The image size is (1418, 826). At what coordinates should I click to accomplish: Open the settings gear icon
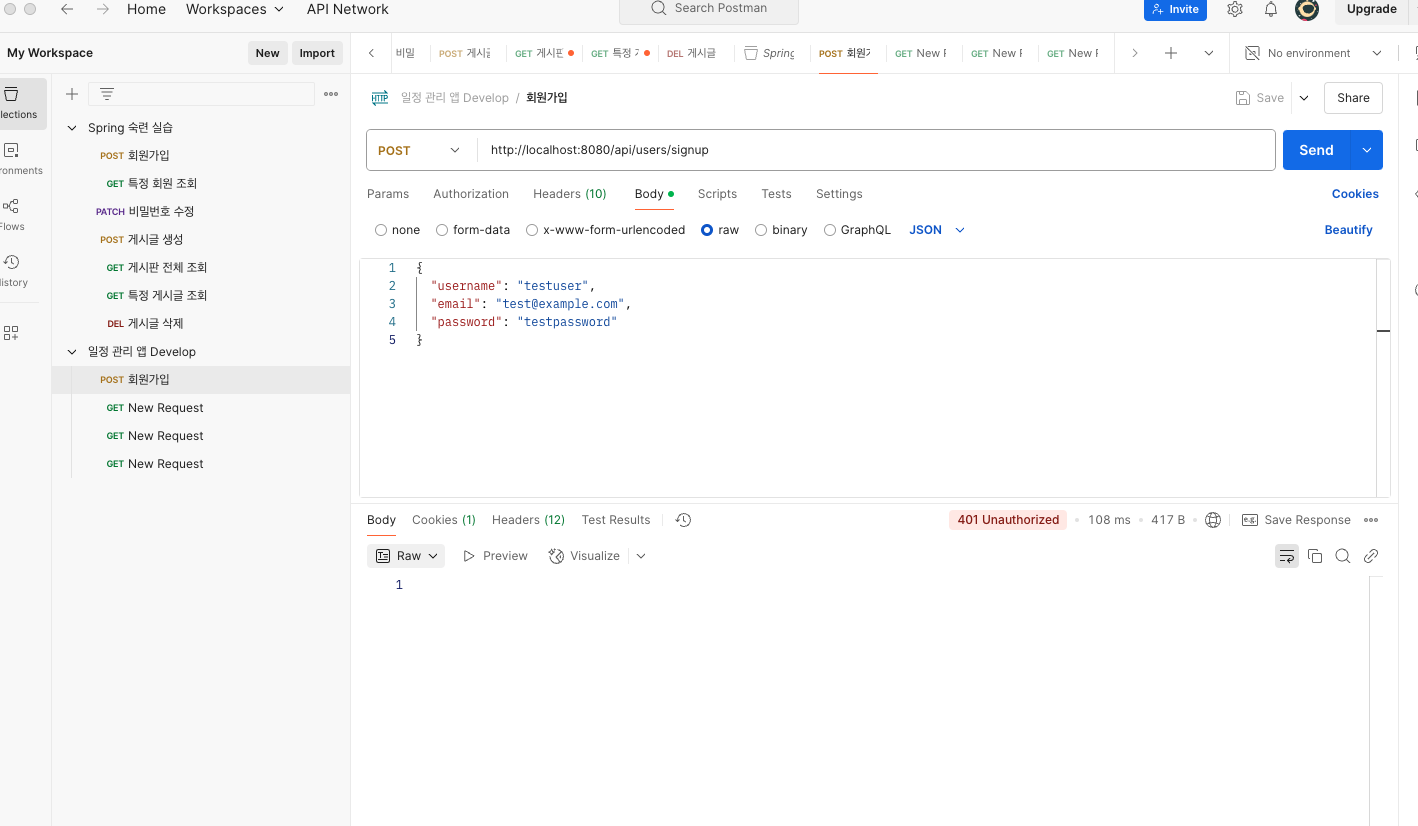click(1235, 9)
